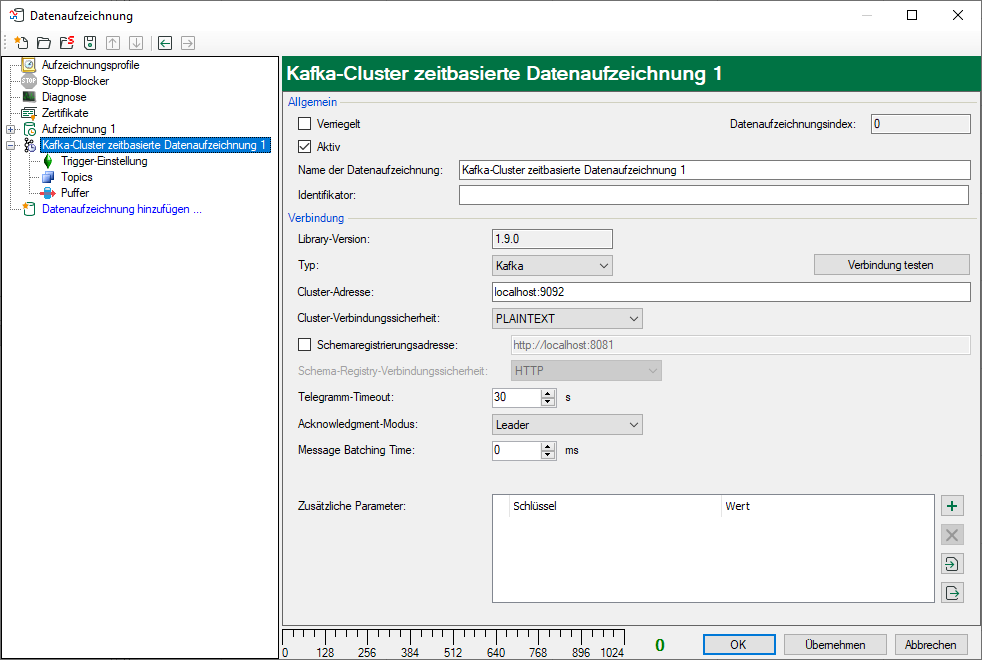Open the Typ dropdown showing Kafka
982x660 pixels.
(552, 265)
